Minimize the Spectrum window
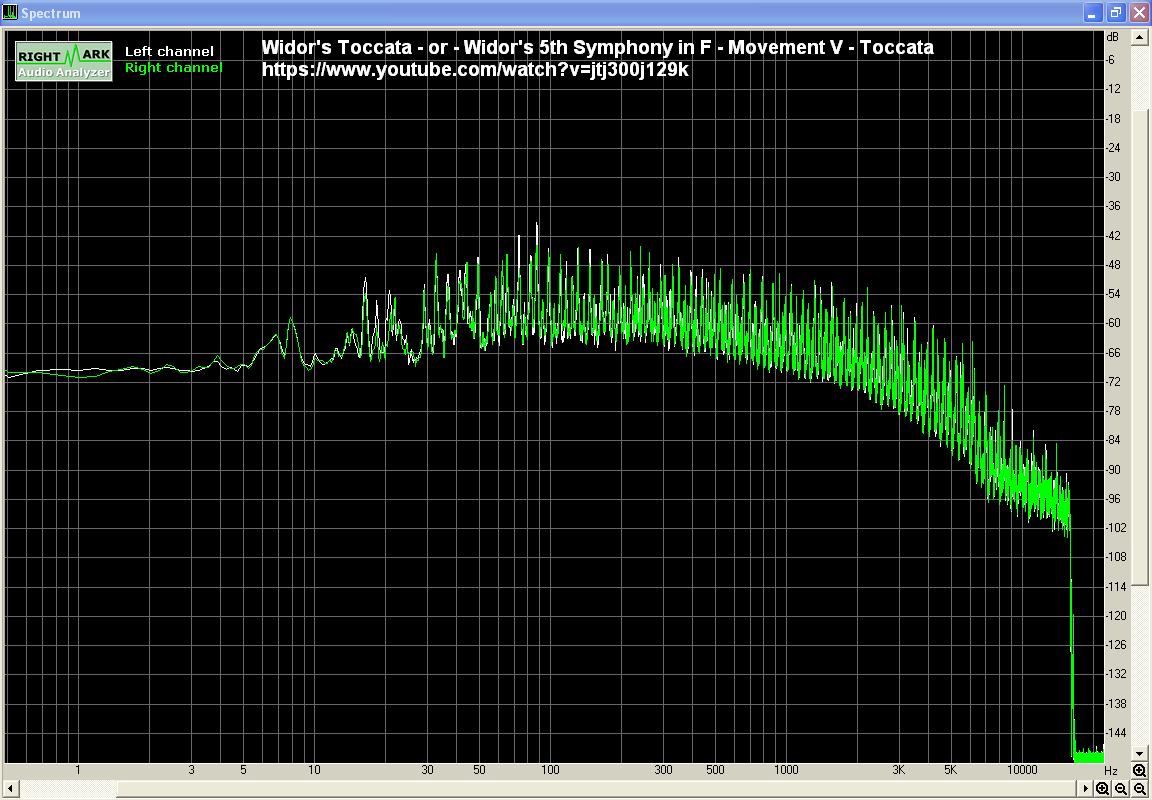This screenshot has width=1152, height=800. point(1093,12)
